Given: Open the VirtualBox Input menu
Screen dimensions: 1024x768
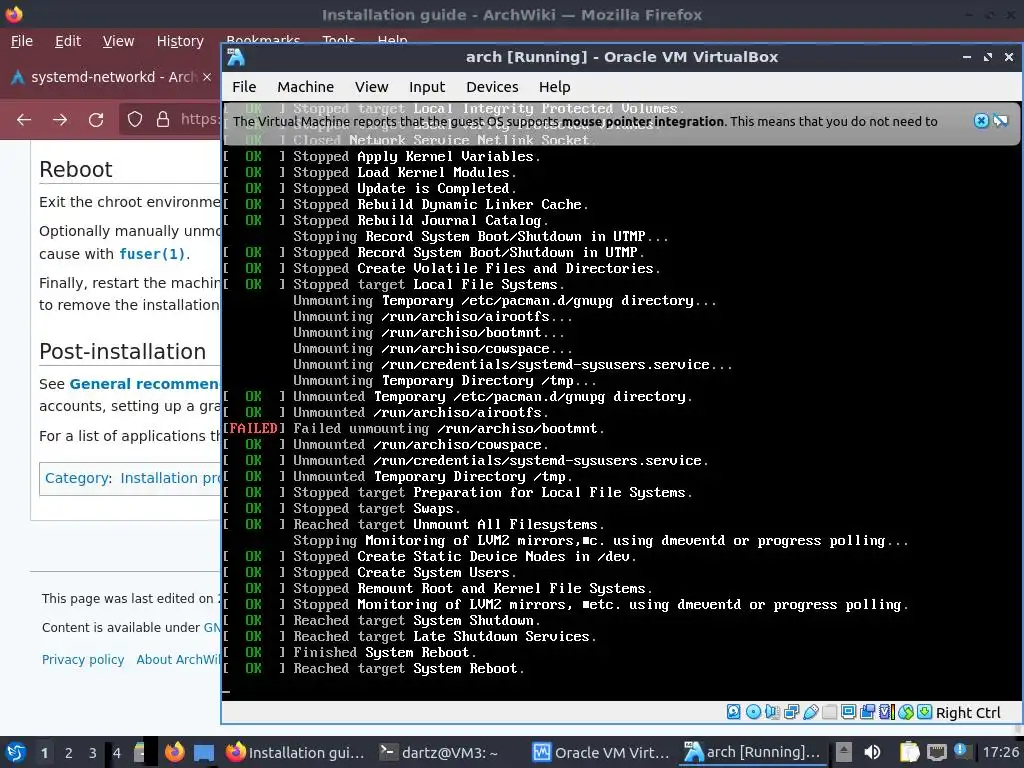Looking at the screenshot, I should 426,87.
